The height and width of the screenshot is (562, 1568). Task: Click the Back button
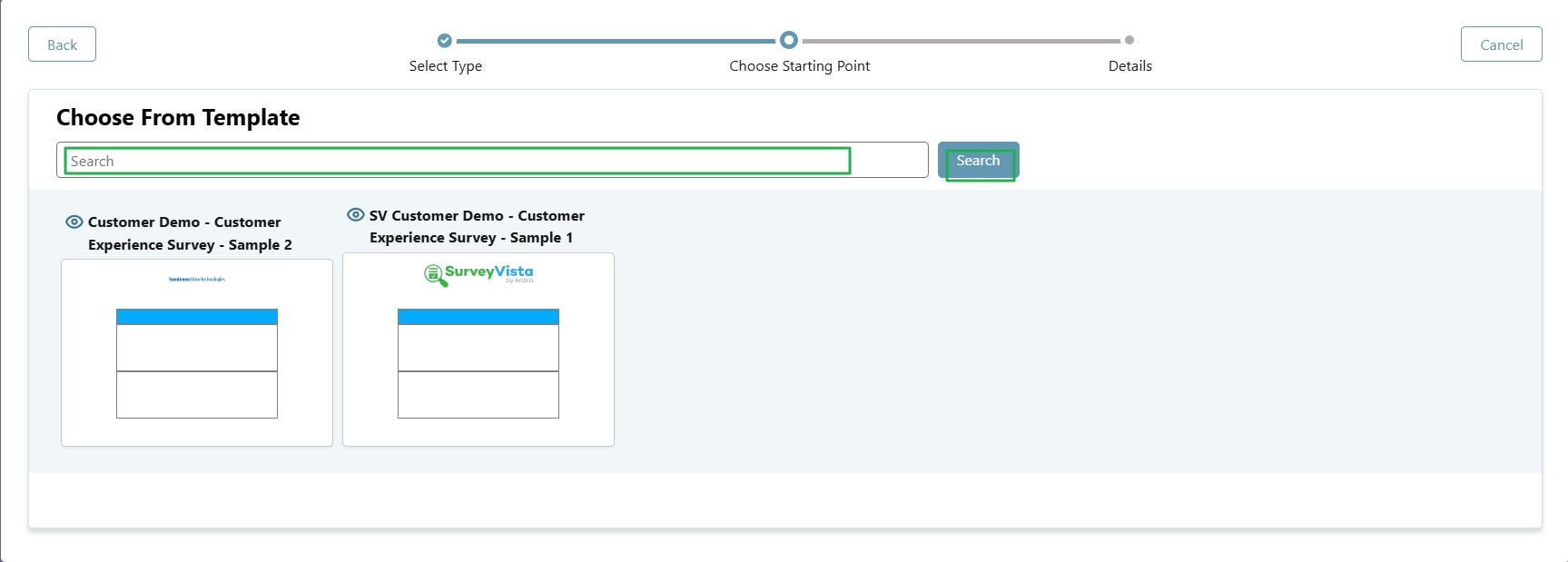[62, 44]
